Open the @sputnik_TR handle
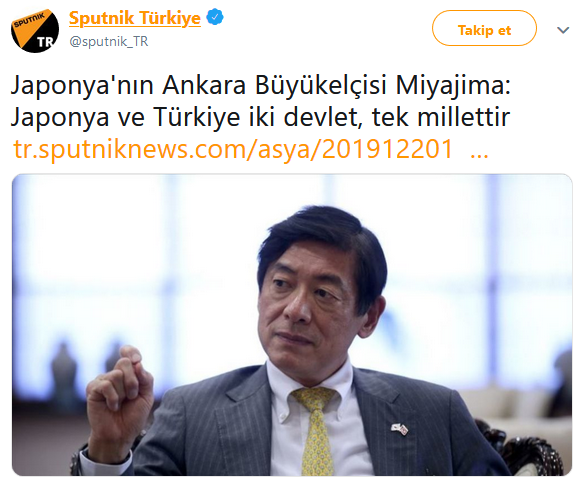The image size is (582, 485). [109, 41]
